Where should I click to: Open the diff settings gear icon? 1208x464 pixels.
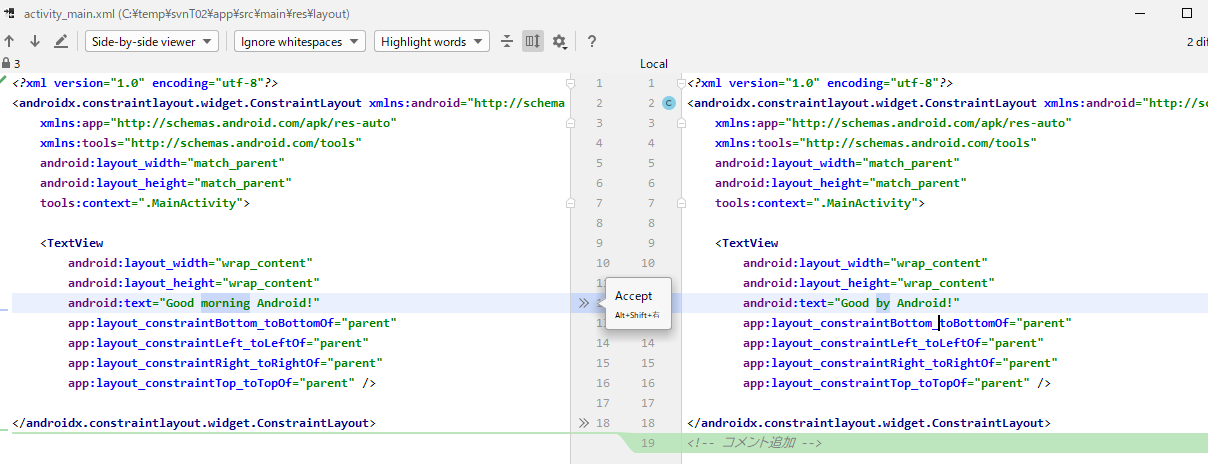click(x=559, y=42)
